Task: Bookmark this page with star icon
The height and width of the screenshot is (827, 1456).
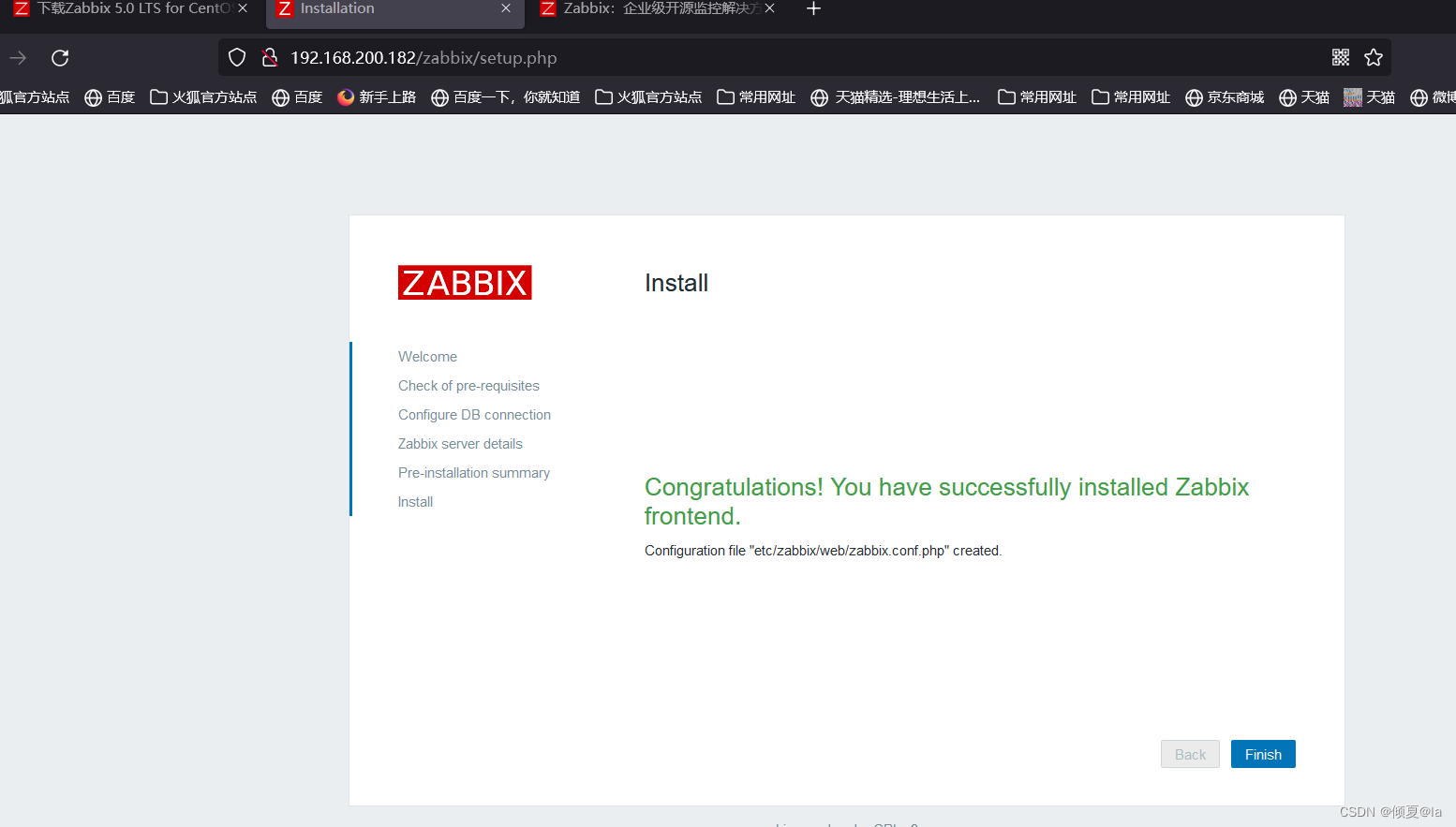Action: click(x=1374, y=58)
